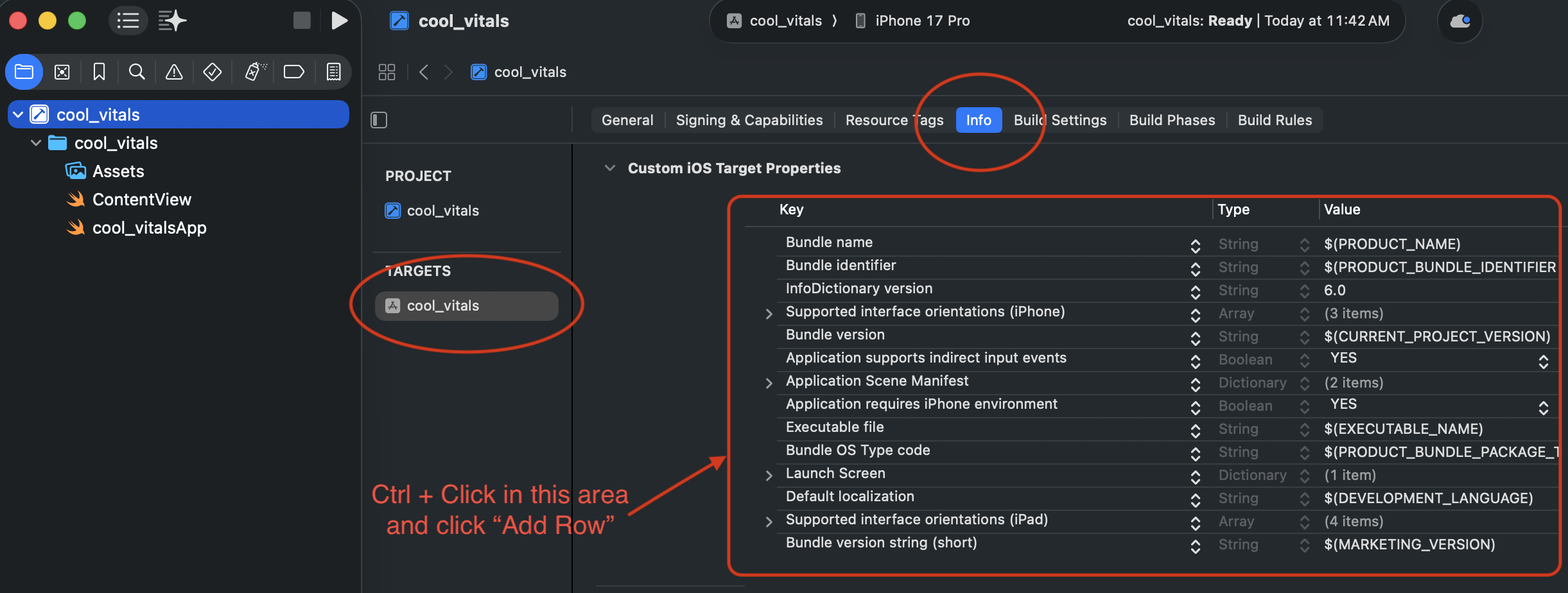Expand the Application Scene Manifest row
This screenshot has height=593, width=1568.
(x=769, y=383)
